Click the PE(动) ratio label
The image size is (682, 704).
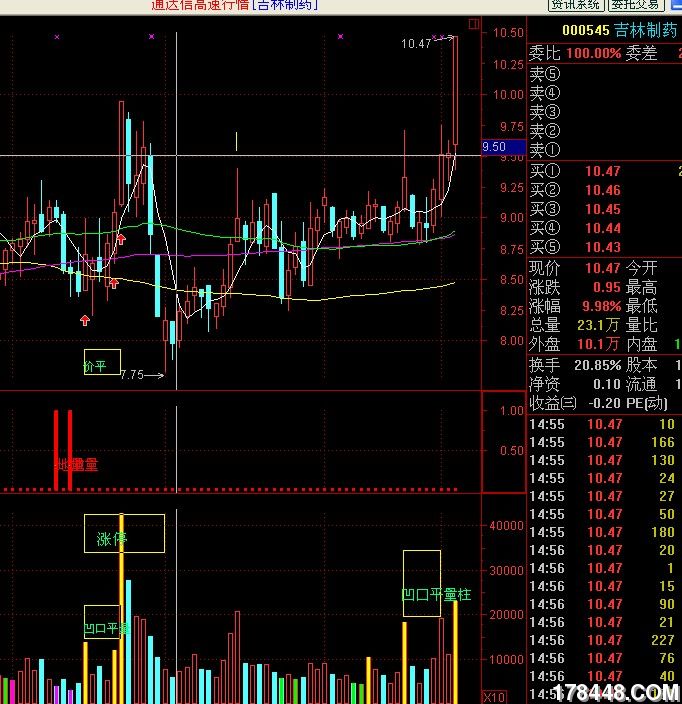coord(652,402)
